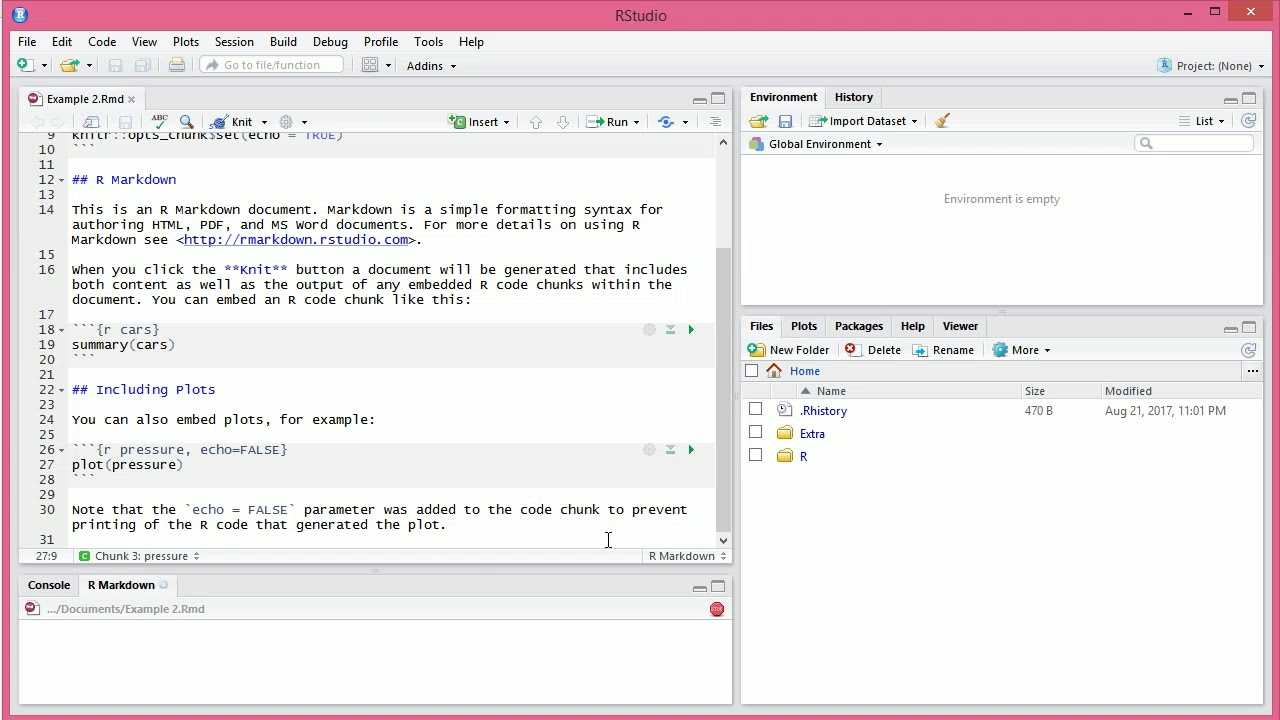Run the pressure chunk with the green play icon
The height and width of the screenshot is (720, 1280).
690,449
